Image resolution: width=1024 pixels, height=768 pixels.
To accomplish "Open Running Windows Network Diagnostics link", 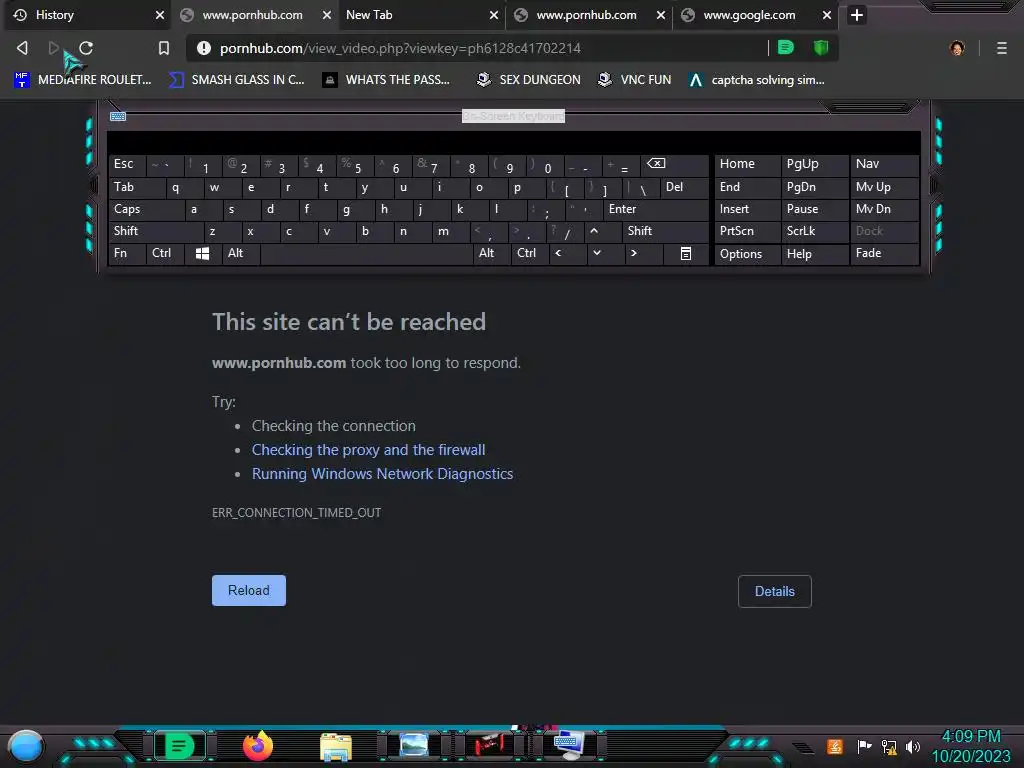I will [383, 474].
